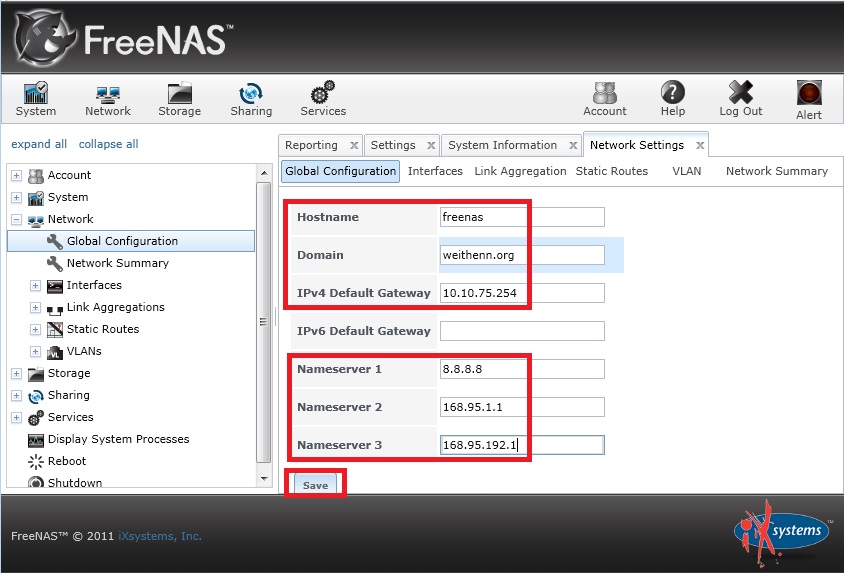Close the System Information tab
The height and width of the screenshot is (573, 844).
(x=573, y=145)
